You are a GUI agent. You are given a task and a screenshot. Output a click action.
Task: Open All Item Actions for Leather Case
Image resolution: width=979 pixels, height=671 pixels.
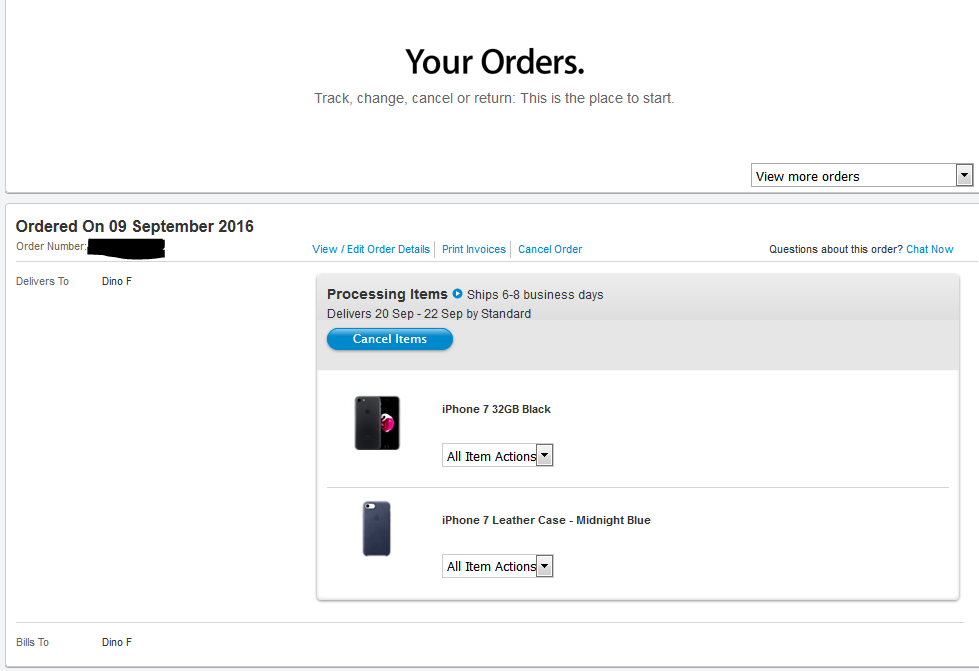pyautogui.click(x=498, y=566)
